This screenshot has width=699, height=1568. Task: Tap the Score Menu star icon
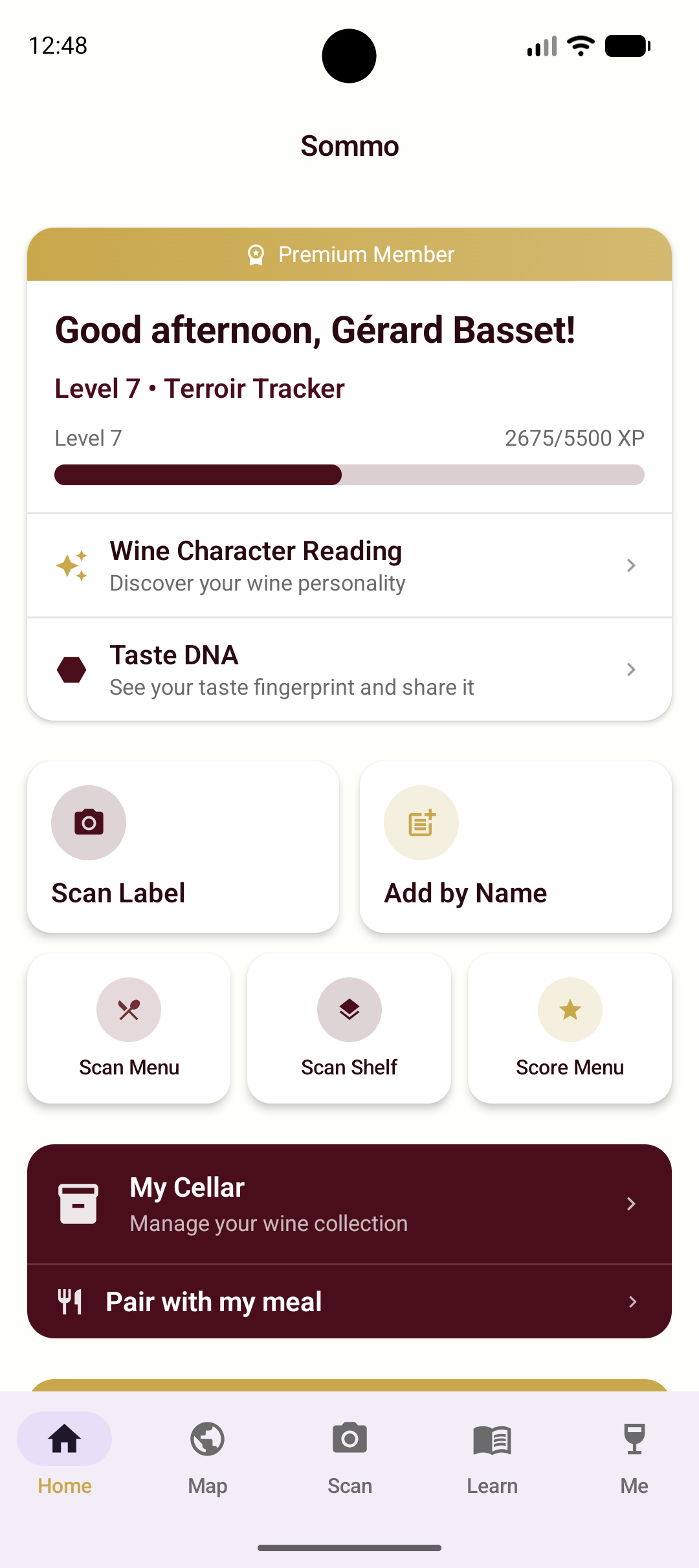coord(570,1010)
